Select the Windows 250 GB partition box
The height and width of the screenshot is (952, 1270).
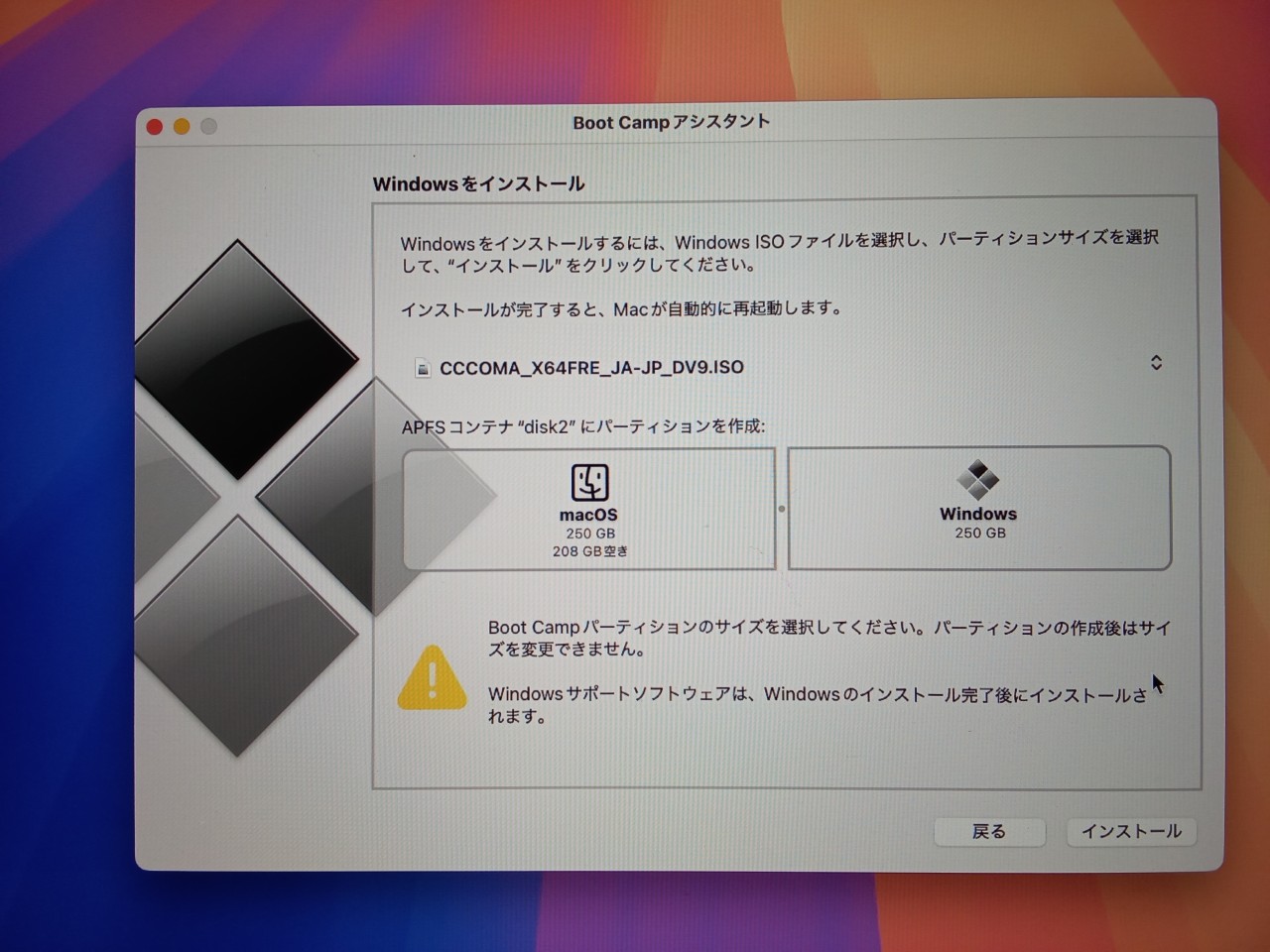point(979,508)
